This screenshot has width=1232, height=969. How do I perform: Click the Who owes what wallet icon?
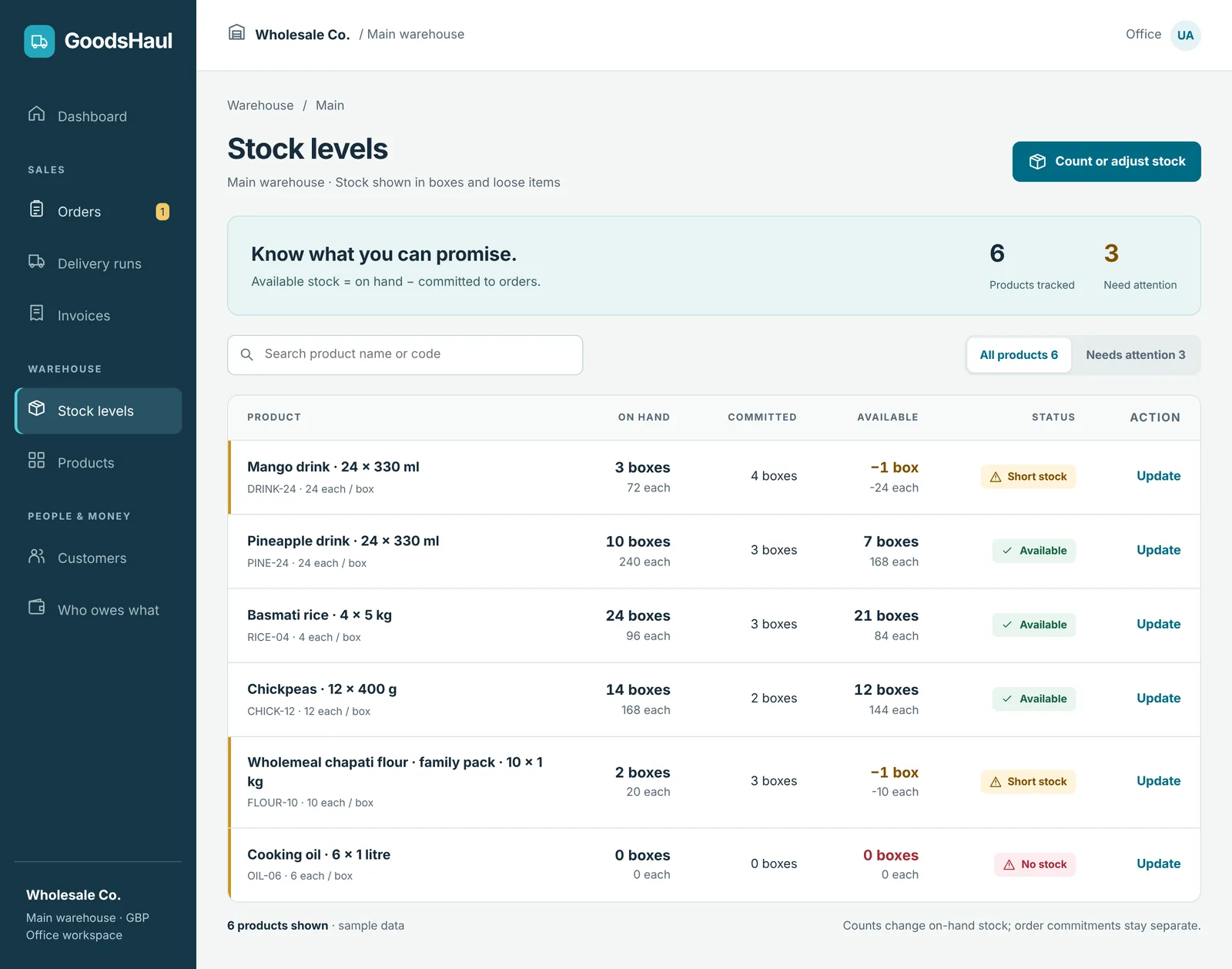tap(36, 607)
